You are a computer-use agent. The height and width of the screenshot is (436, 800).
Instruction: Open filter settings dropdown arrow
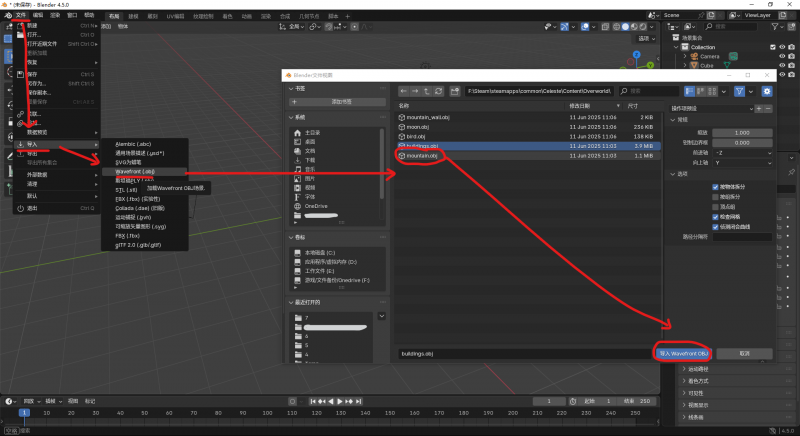[751, 91]
